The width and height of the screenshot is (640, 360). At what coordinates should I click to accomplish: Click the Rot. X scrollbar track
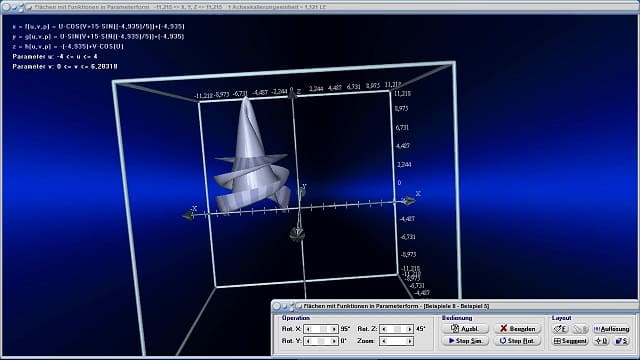click(x=321, y=329)
